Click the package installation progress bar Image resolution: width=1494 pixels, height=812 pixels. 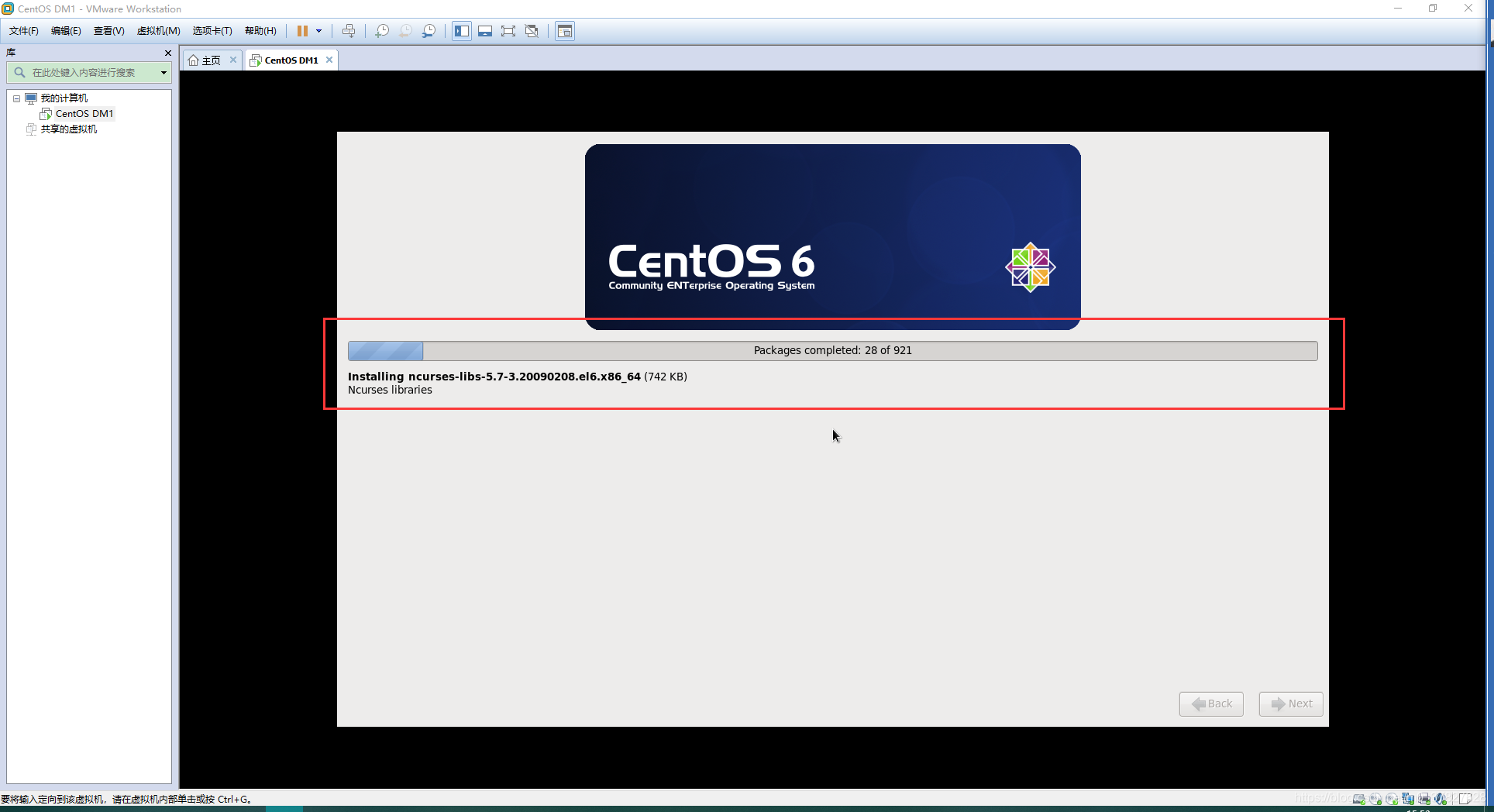pyautogui.click(x=832, y=350)
